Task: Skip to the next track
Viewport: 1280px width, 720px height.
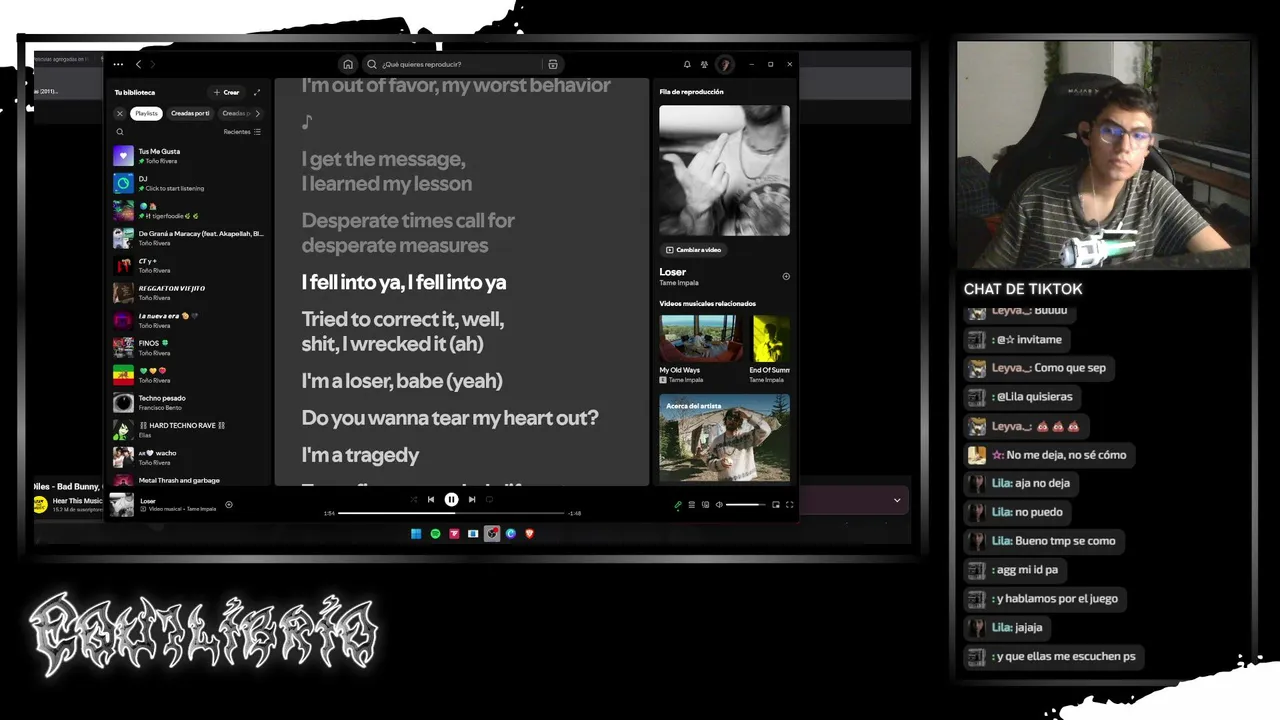Action: click(x=472, y=499)
